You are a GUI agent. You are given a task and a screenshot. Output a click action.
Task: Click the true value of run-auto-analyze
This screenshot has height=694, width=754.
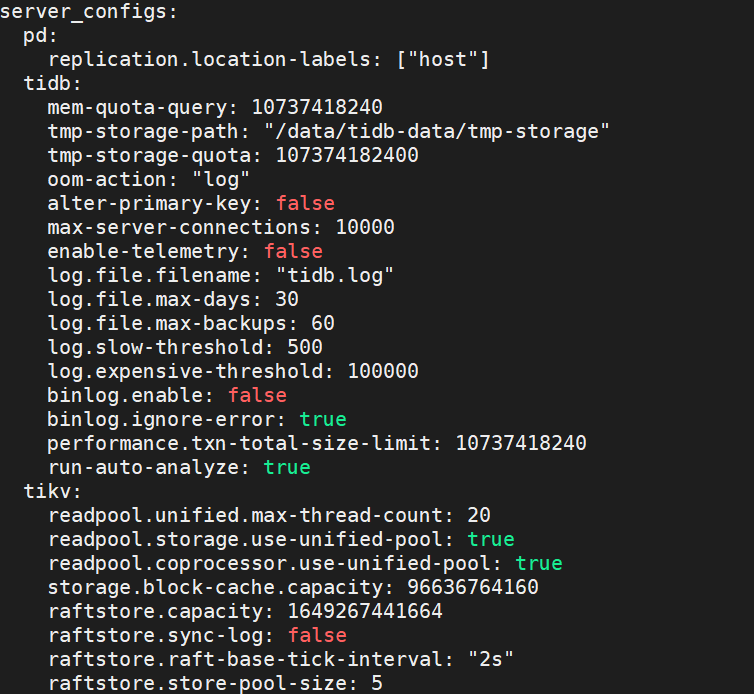tap(287, 467)
